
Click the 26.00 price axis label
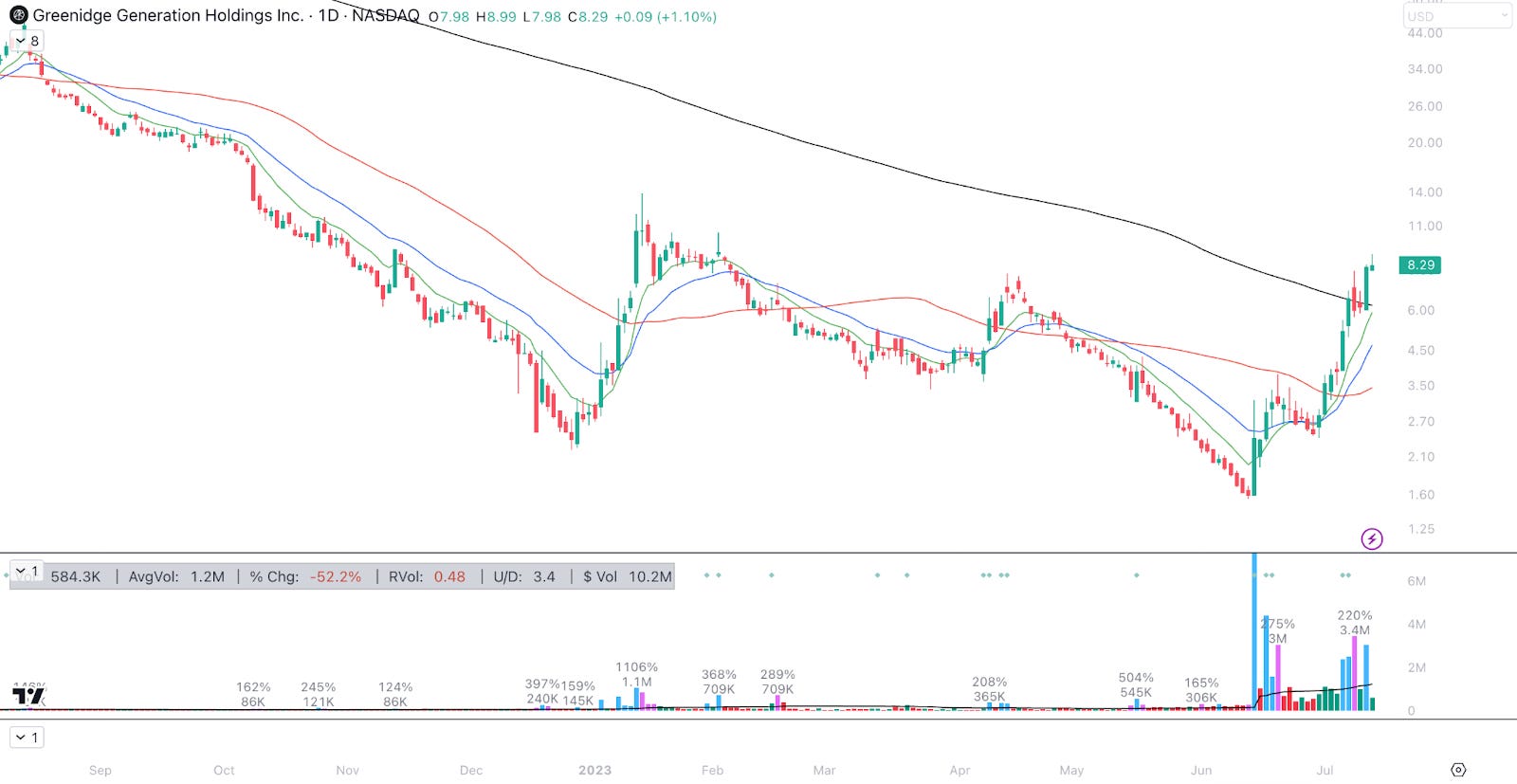click(1425, 106)
